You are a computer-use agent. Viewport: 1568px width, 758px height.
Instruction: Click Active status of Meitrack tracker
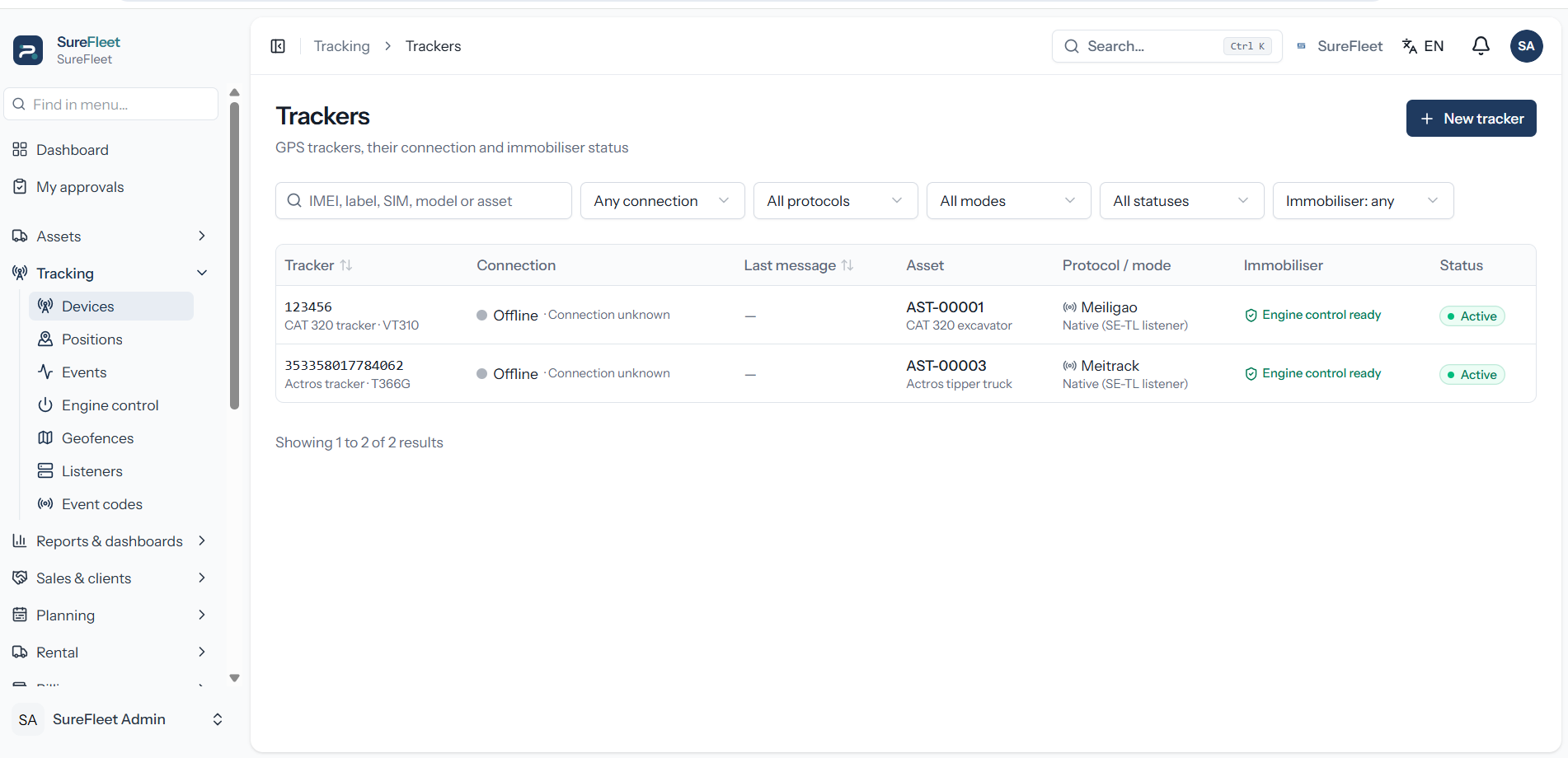pos(1472,375)
